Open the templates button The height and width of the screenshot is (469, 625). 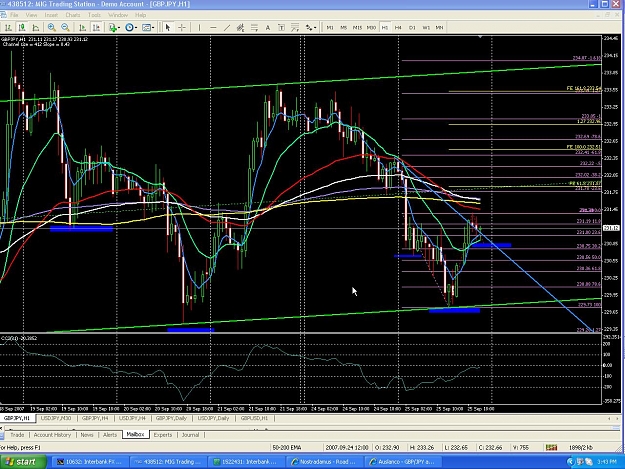pyautogui.click(x=146, y=27)
